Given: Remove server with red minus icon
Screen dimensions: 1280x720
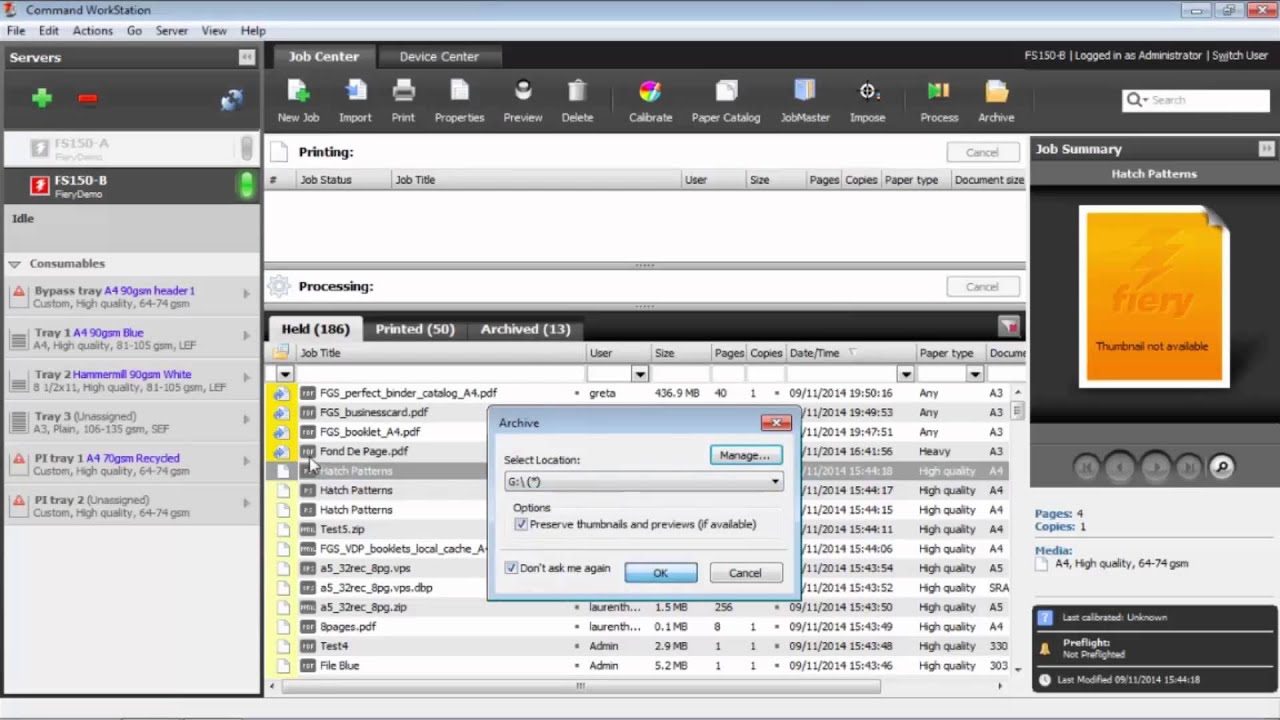Looking at the screenshot, I should click(x=87, y=98).
